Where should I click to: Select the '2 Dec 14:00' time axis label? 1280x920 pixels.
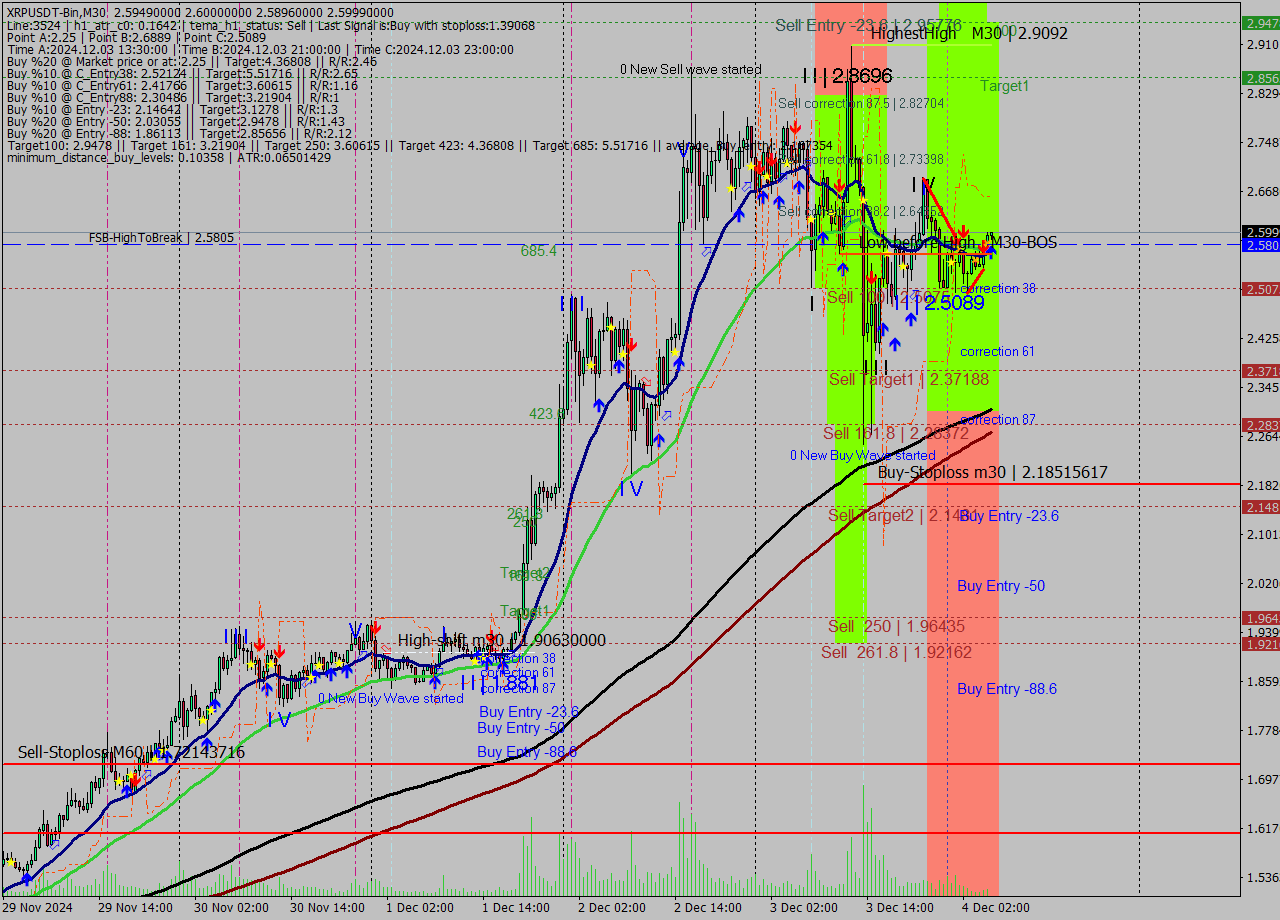(x=708, y=908)
